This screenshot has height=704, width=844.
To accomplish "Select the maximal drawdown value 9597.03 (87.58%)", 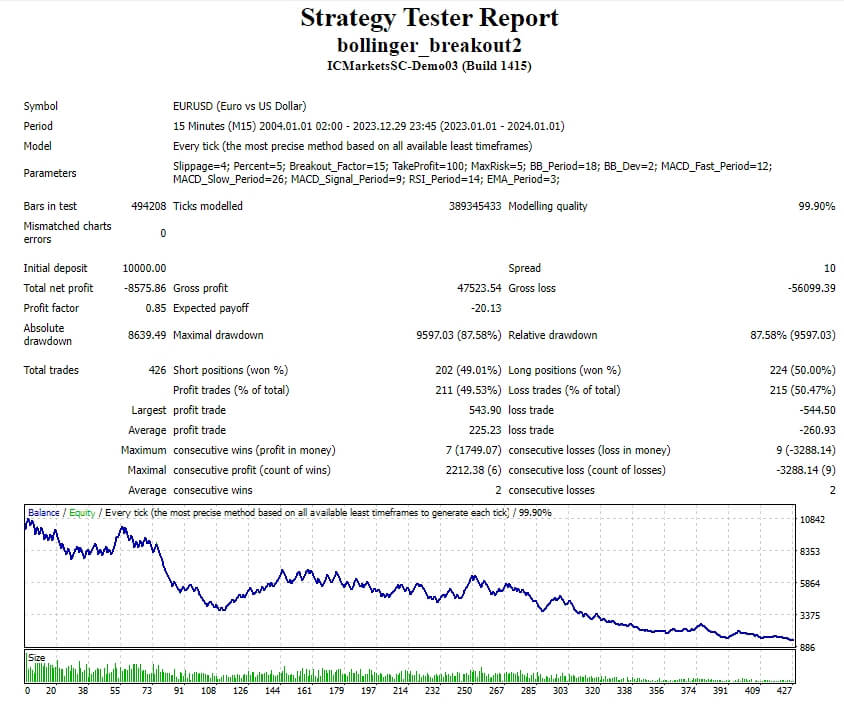I will pos(459,335).
